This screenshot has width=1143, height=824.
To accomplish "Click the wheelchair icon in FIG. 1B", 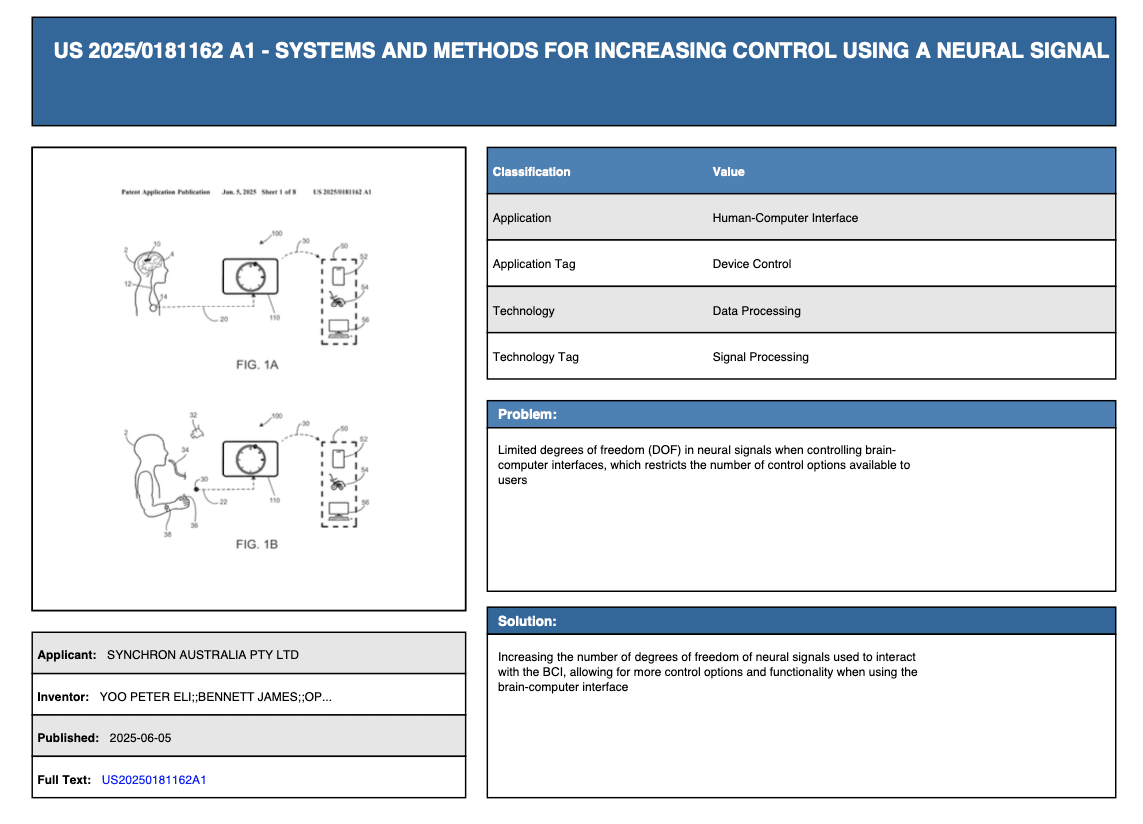I will [x=339, y=482].
